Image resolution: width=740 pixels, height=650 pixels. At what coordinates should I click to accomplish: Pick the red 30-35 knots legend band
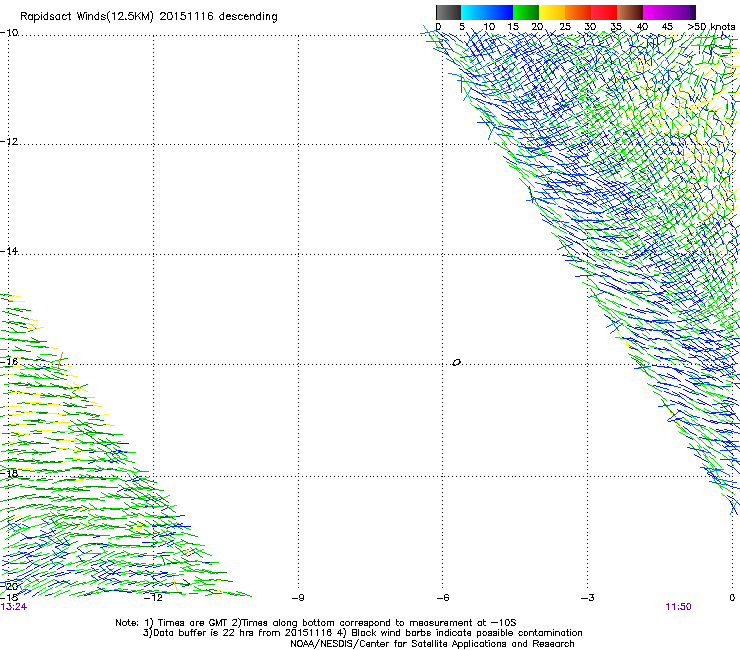(604, 12)
